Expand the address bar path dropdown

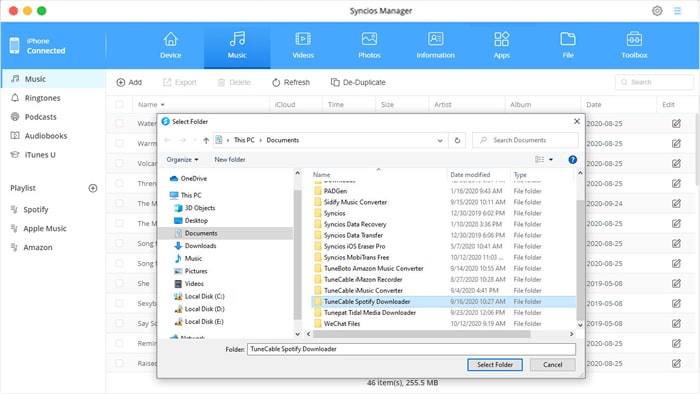pos(440,140)
